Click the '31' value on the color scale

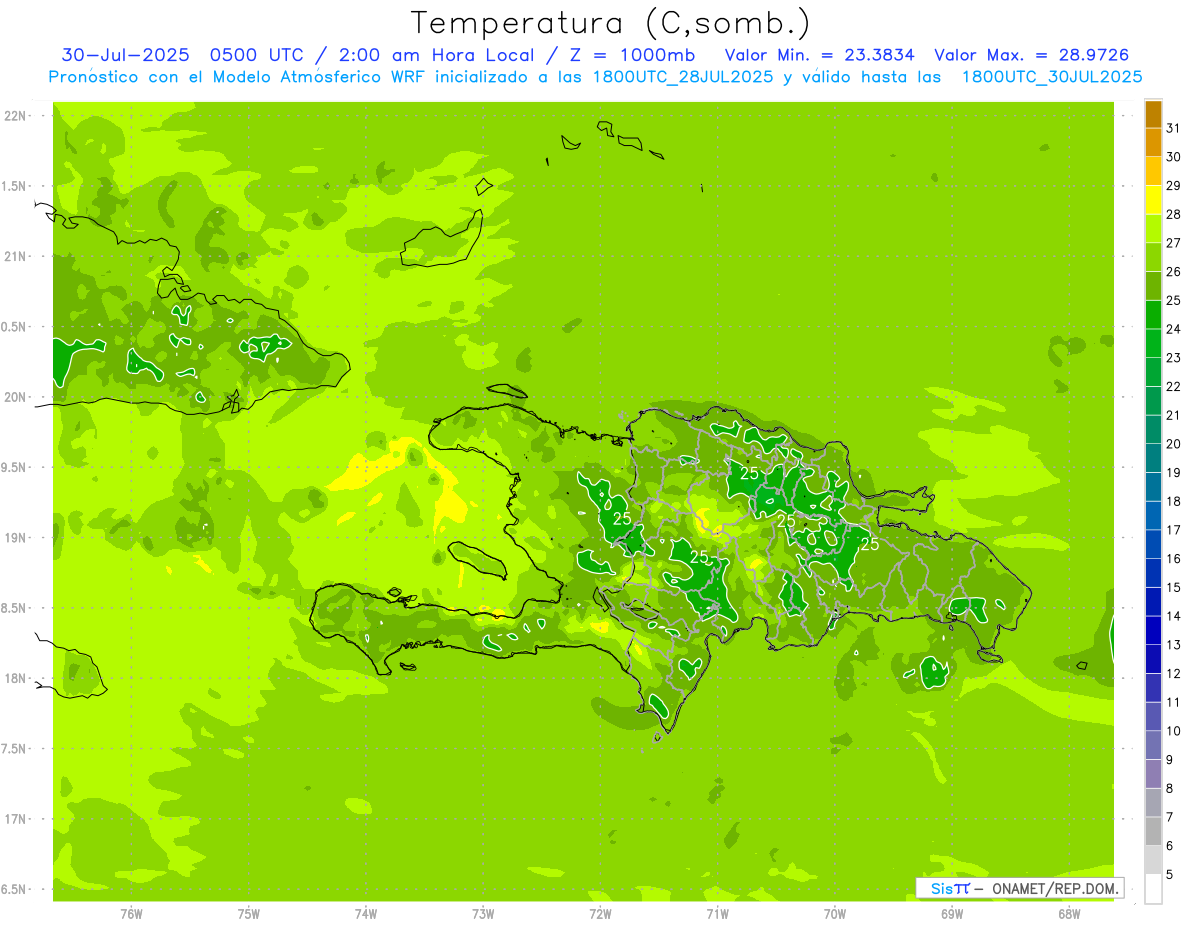coord(1174,128)
